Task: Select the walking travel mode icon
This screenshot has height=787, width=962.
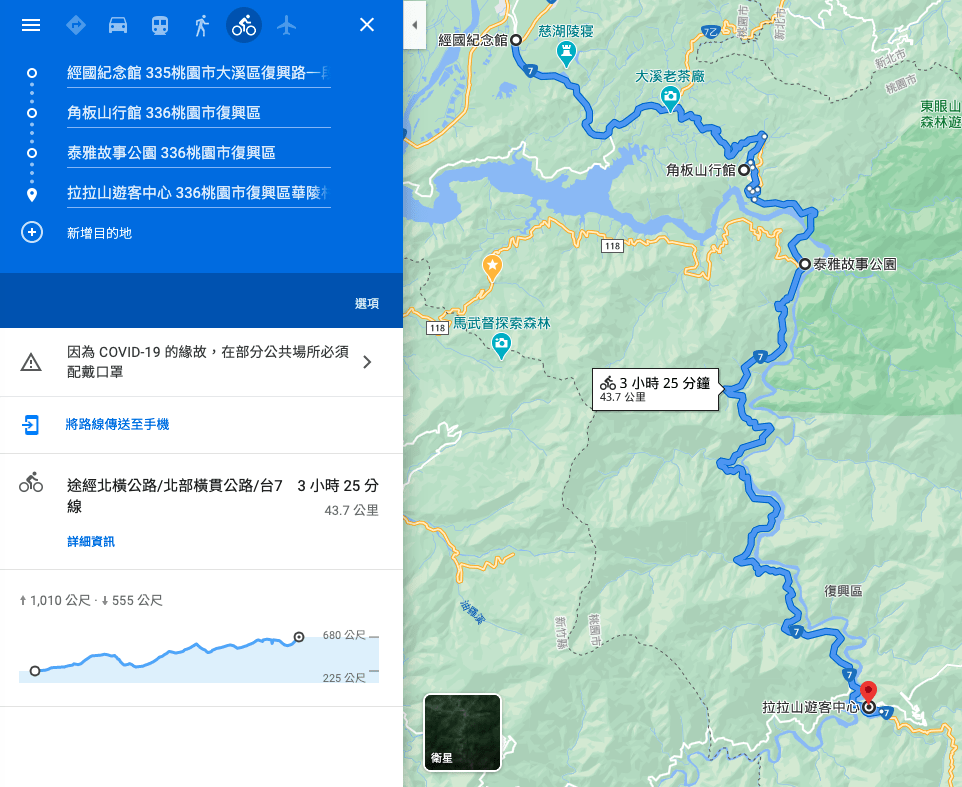Action: [x=202, y=25]
